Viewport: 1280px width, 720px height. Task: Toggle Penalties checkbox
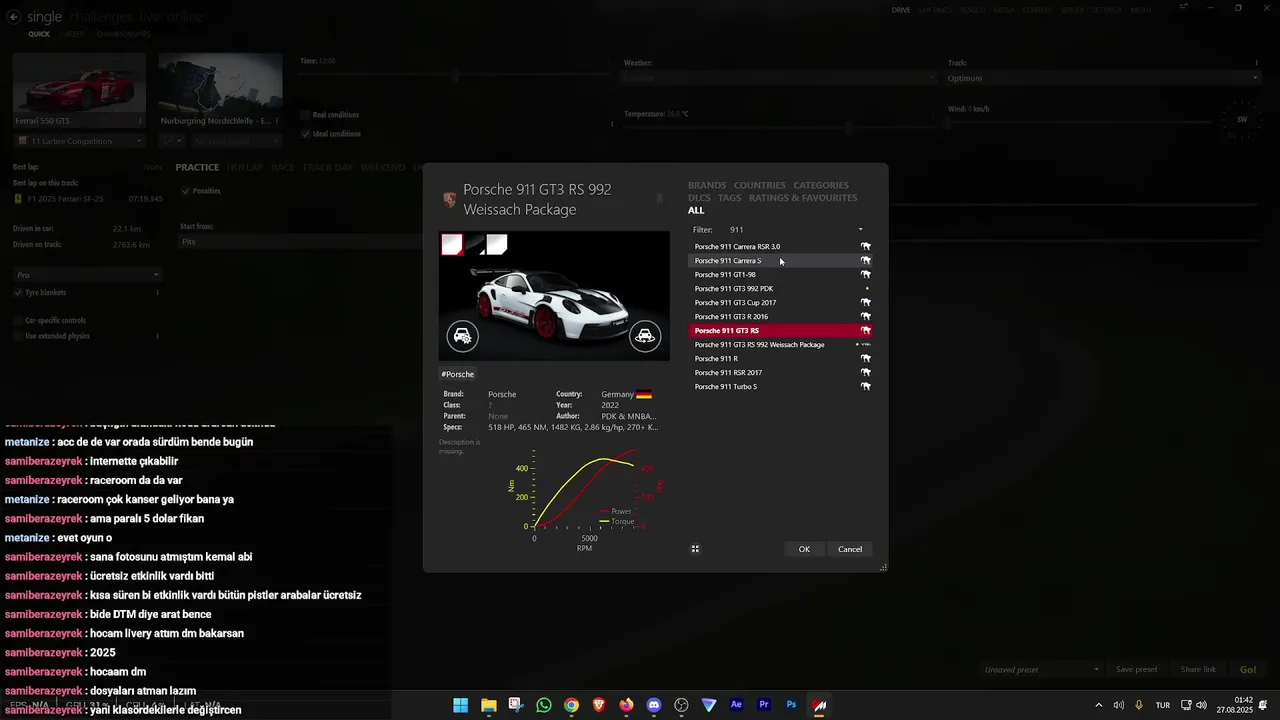185,191
